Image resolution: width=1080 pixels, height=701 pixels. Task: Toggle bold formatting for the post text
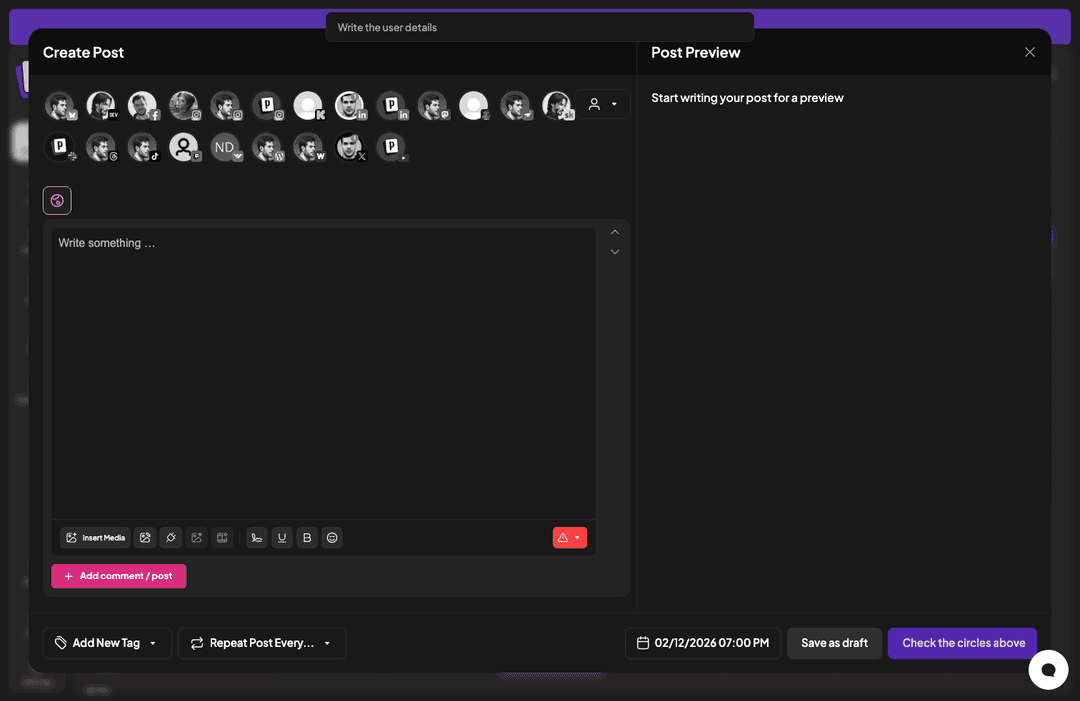(307, 537)
